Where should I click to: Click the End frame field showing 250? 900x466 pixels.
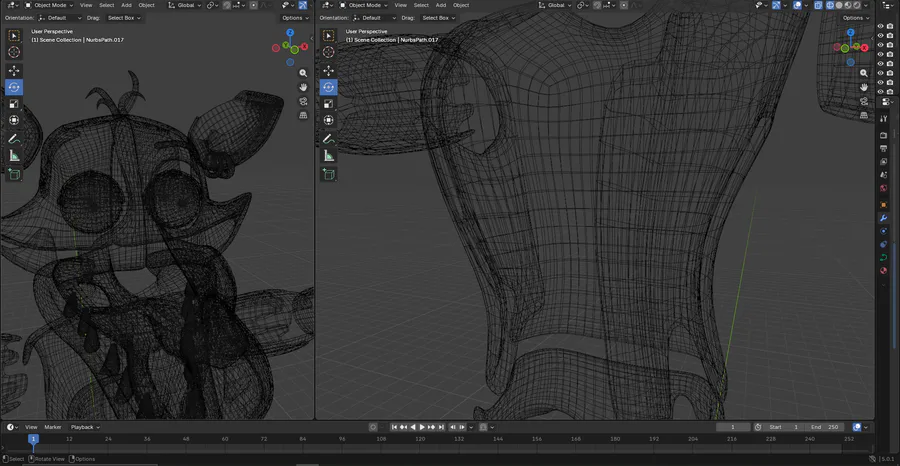[825, 427]
